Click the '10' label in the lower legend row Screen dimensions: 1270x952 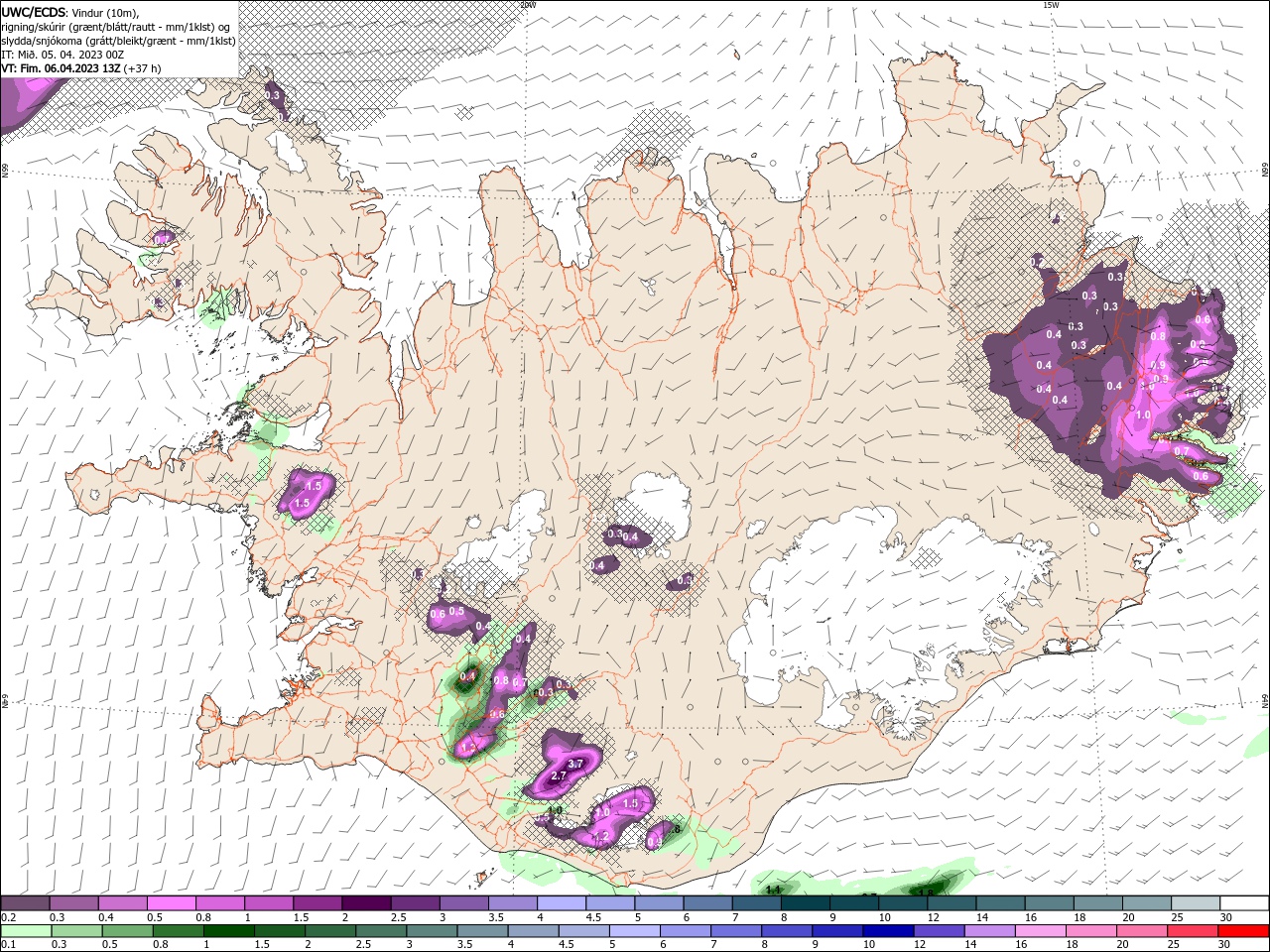tap(868, 945)
